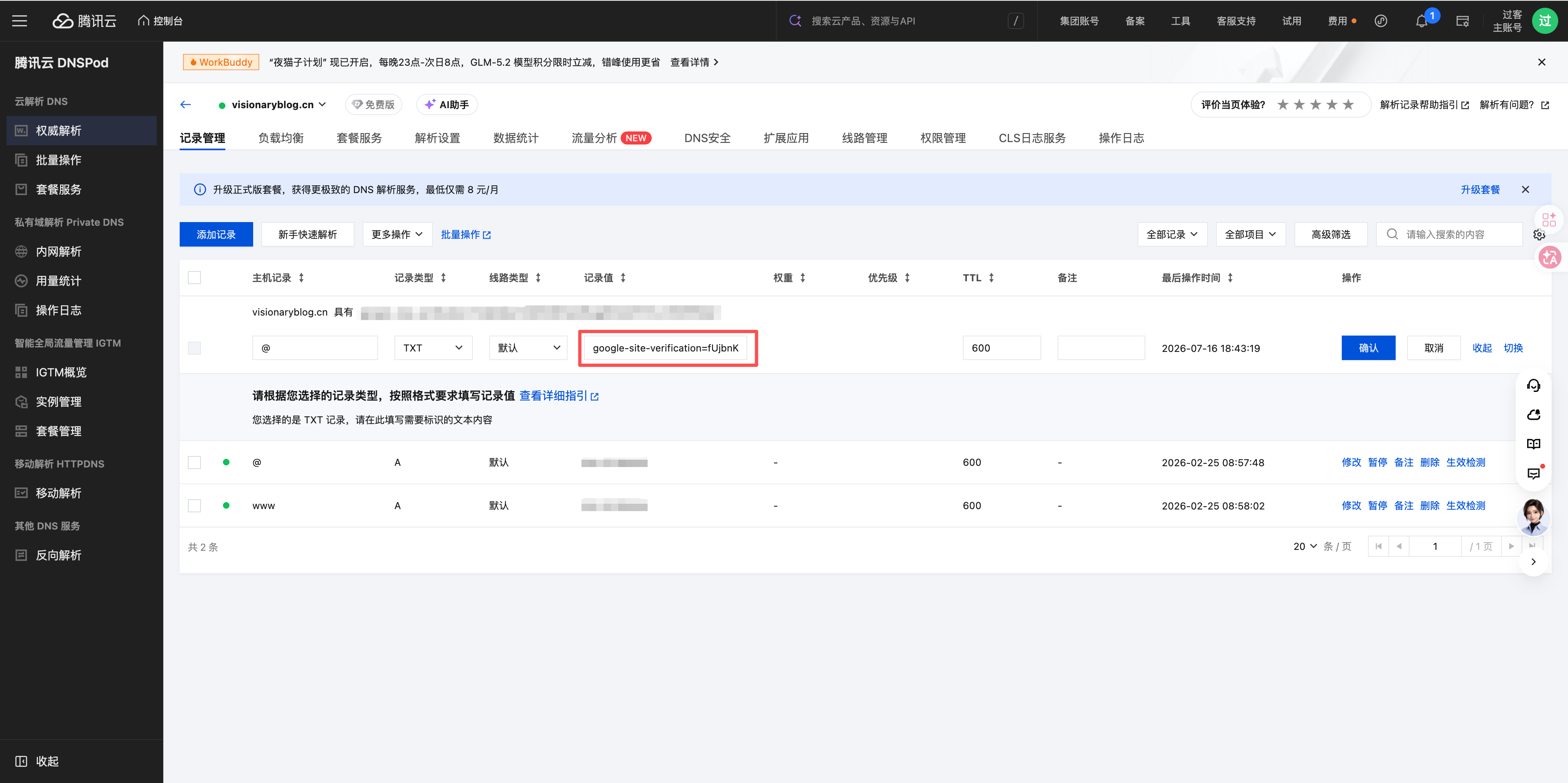This screenshot has width=1568, height=783.
Task: Open the 操作日志 tab
Action: click(1121, 138)
